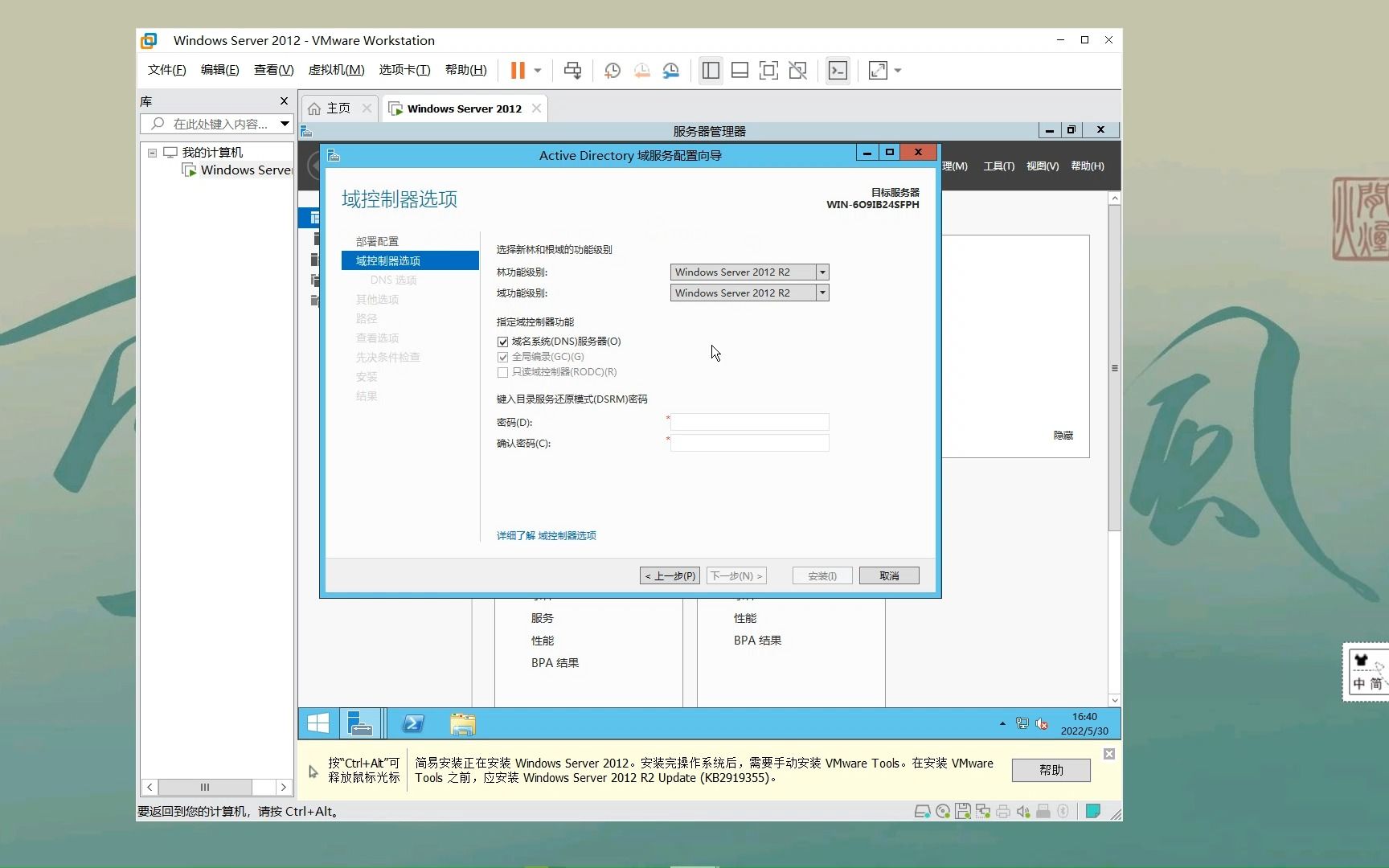Switch to Unity mode
The image size is (1389, 868).
click(x=797, y=71)
